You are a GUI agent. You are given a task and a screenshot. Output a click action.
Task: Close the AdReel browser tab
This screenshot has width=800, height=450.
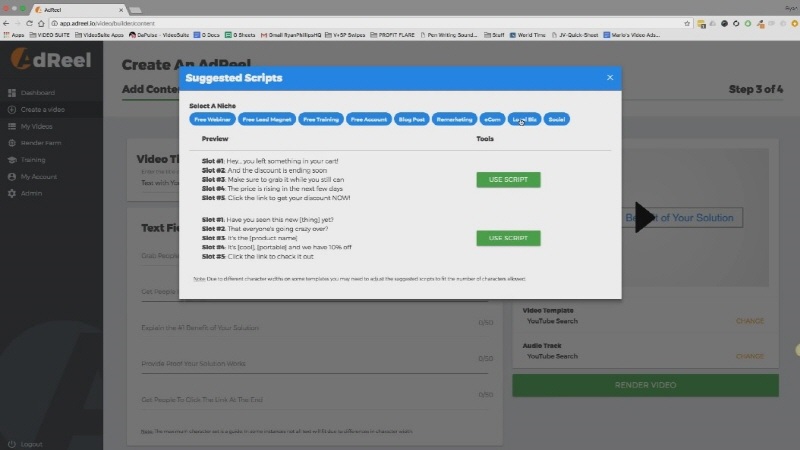click(121, 10)
